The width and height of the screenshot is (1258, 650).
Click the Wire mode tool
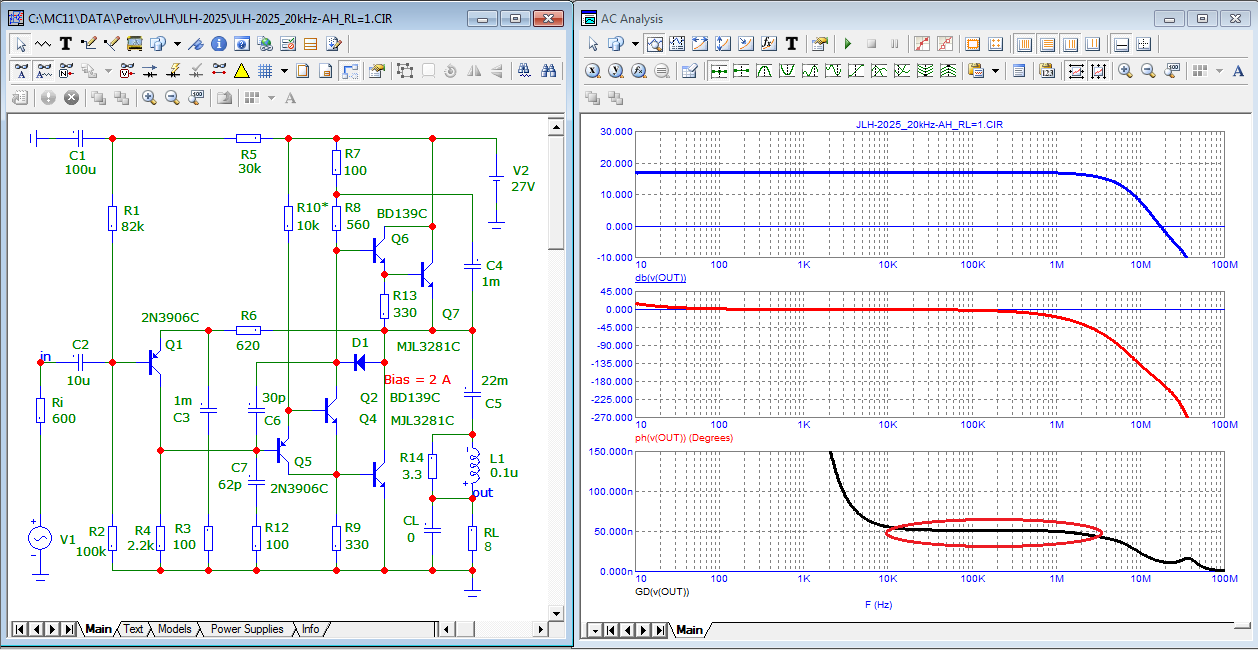88,44
